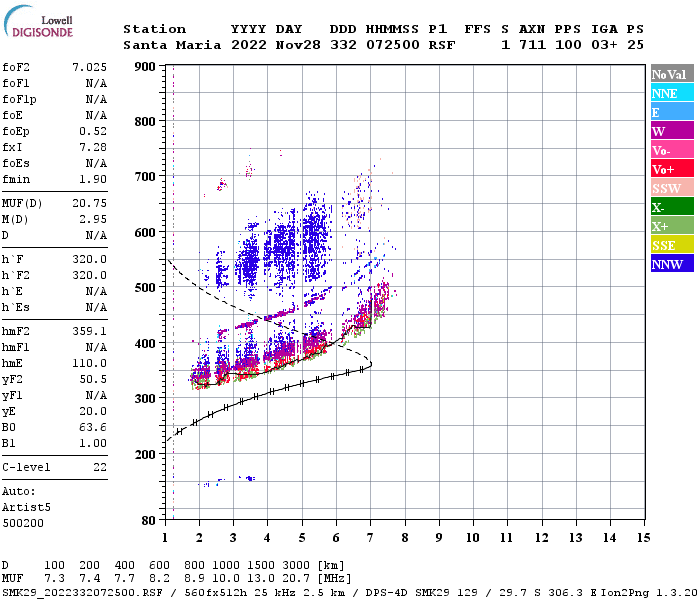Click the Artist5 auto-scaling label
The image size is (700, 600).
tap(26, 508)
